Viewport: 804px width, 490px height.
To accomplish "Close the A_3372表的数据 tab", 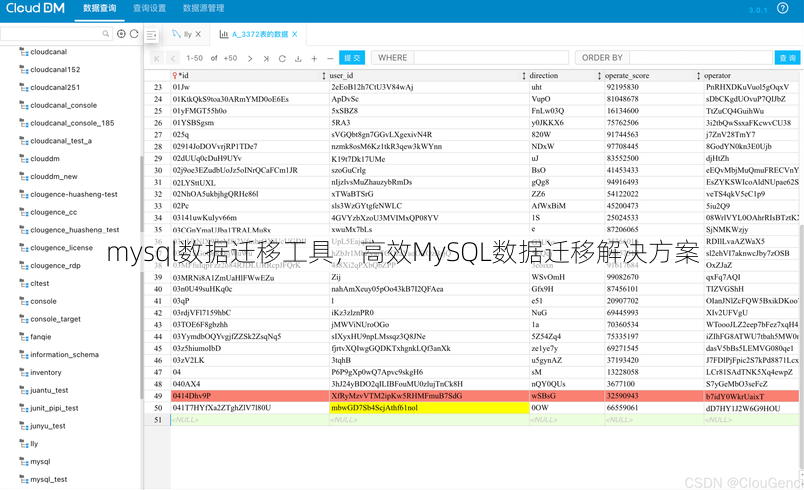I will pos(295,34).
